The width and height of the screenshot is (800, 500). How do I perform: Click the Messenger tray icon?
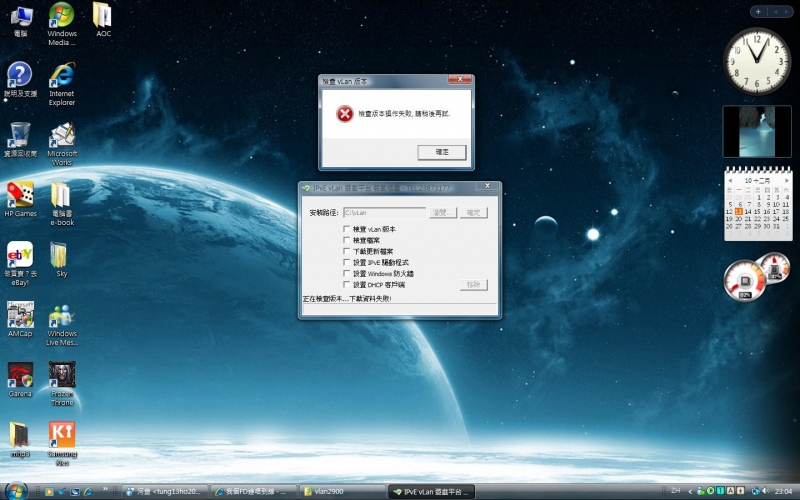(701, 491)
